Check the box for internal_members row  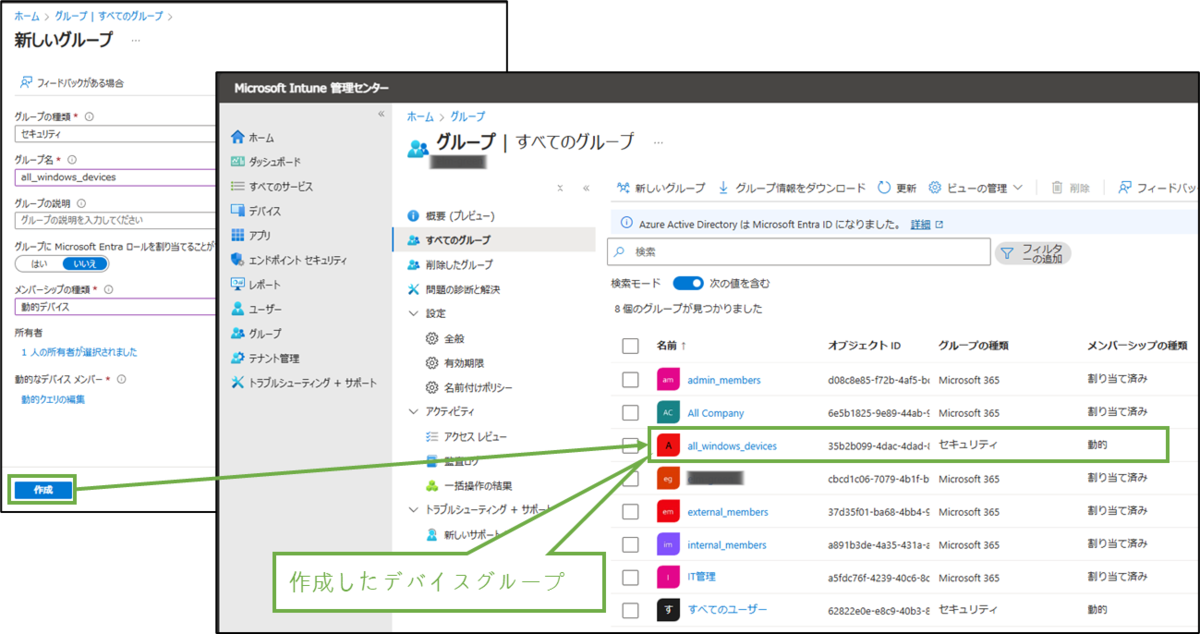630,545
